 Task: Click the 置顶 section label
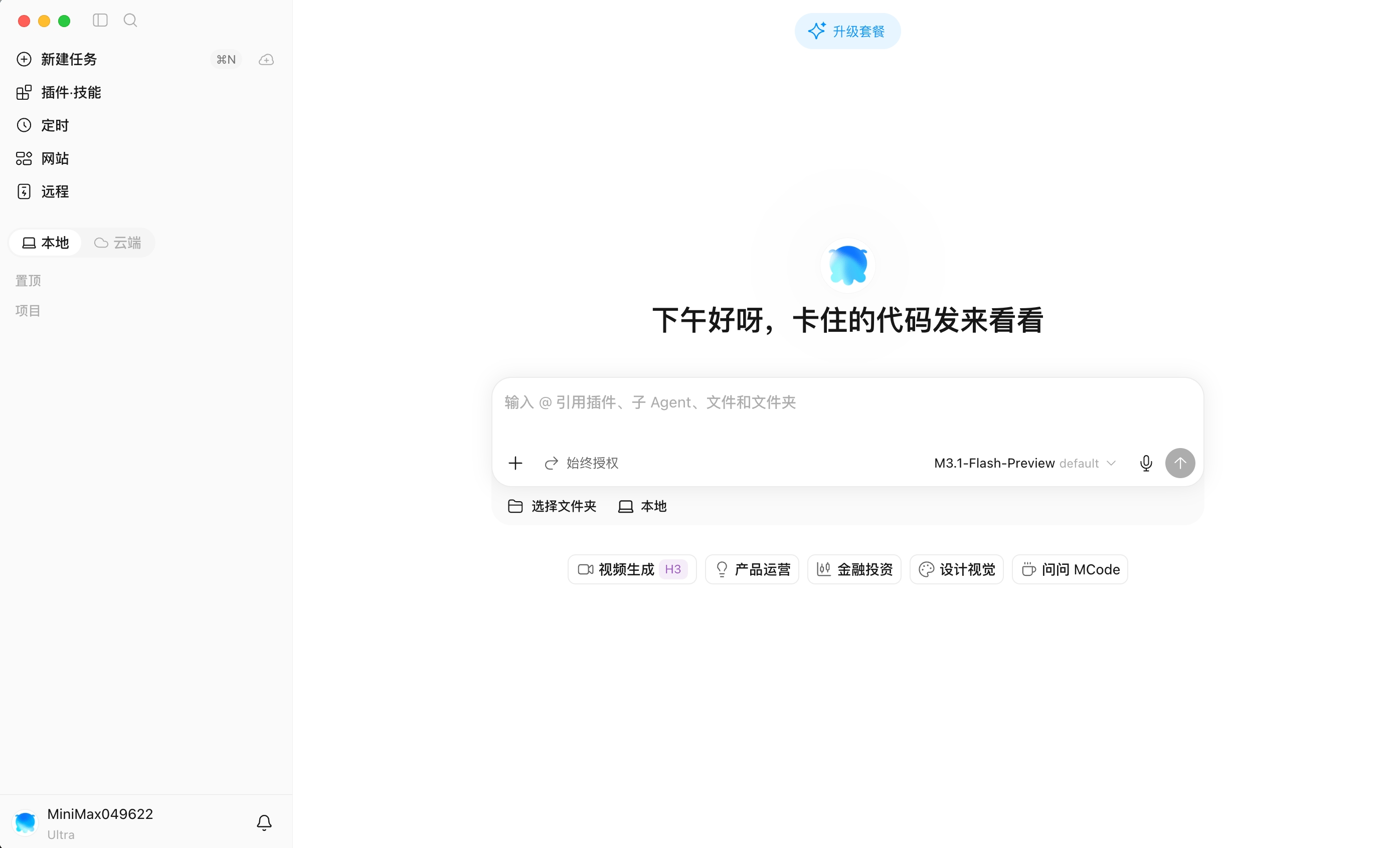[28, 281]
